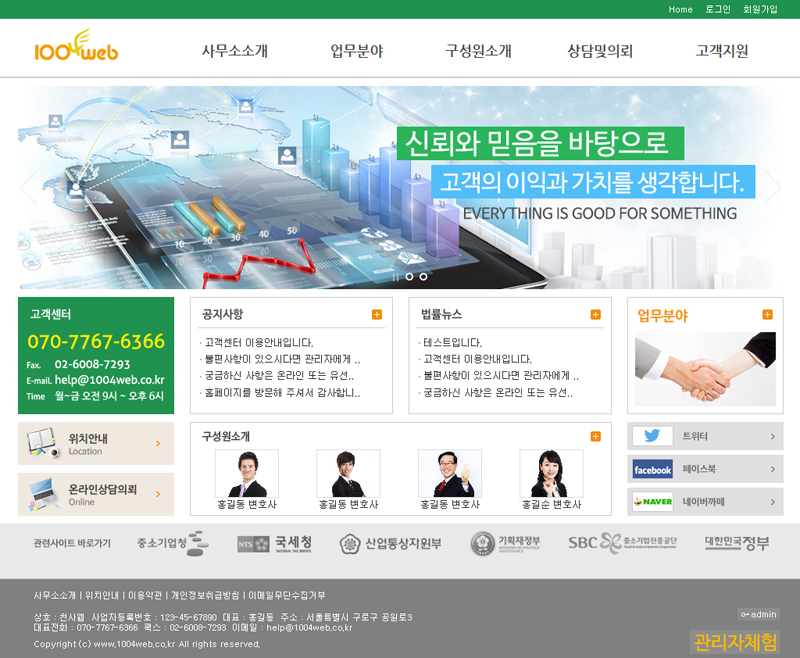
Task: Open the Facebook icon link
Action: pos(652,469)
